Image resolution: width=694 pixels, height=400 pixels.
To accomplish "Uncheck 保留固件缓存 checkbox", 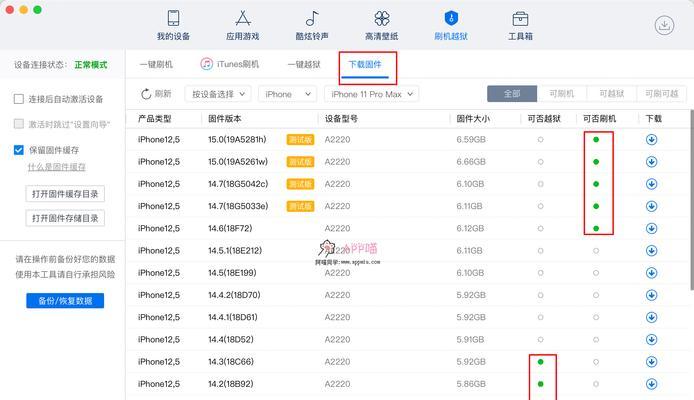I will 19,150.
